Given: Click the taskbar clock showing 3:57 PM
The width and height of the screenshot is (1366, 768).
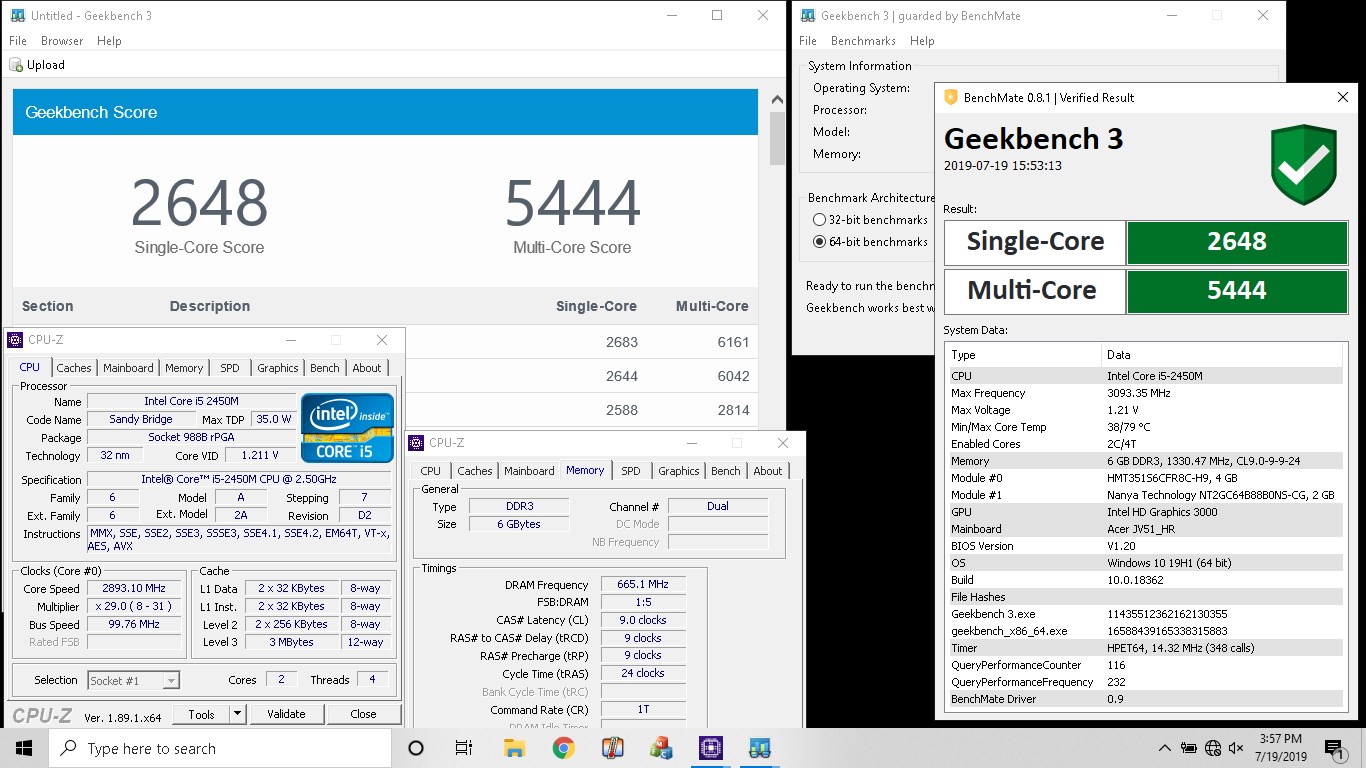Looking at the screenshot, I should [1281, 748].
